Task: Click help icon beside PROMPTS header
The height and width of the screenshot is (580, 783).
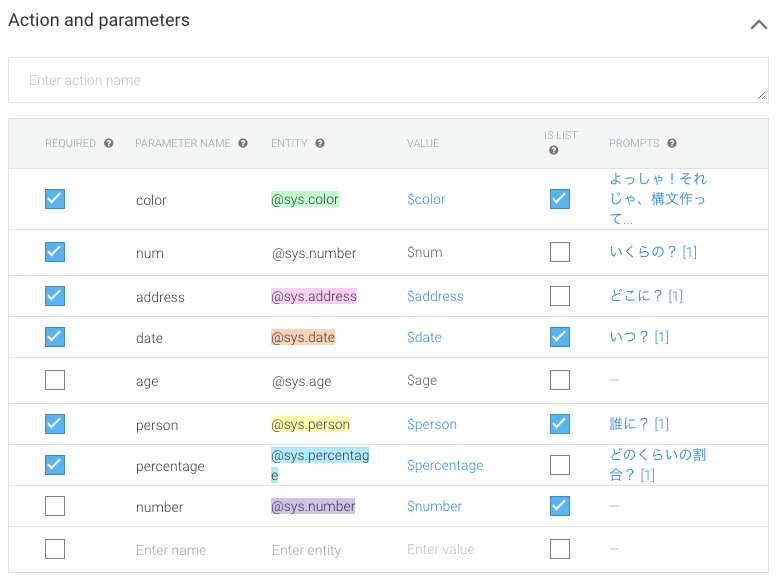Action: click(x=672, y=144)
